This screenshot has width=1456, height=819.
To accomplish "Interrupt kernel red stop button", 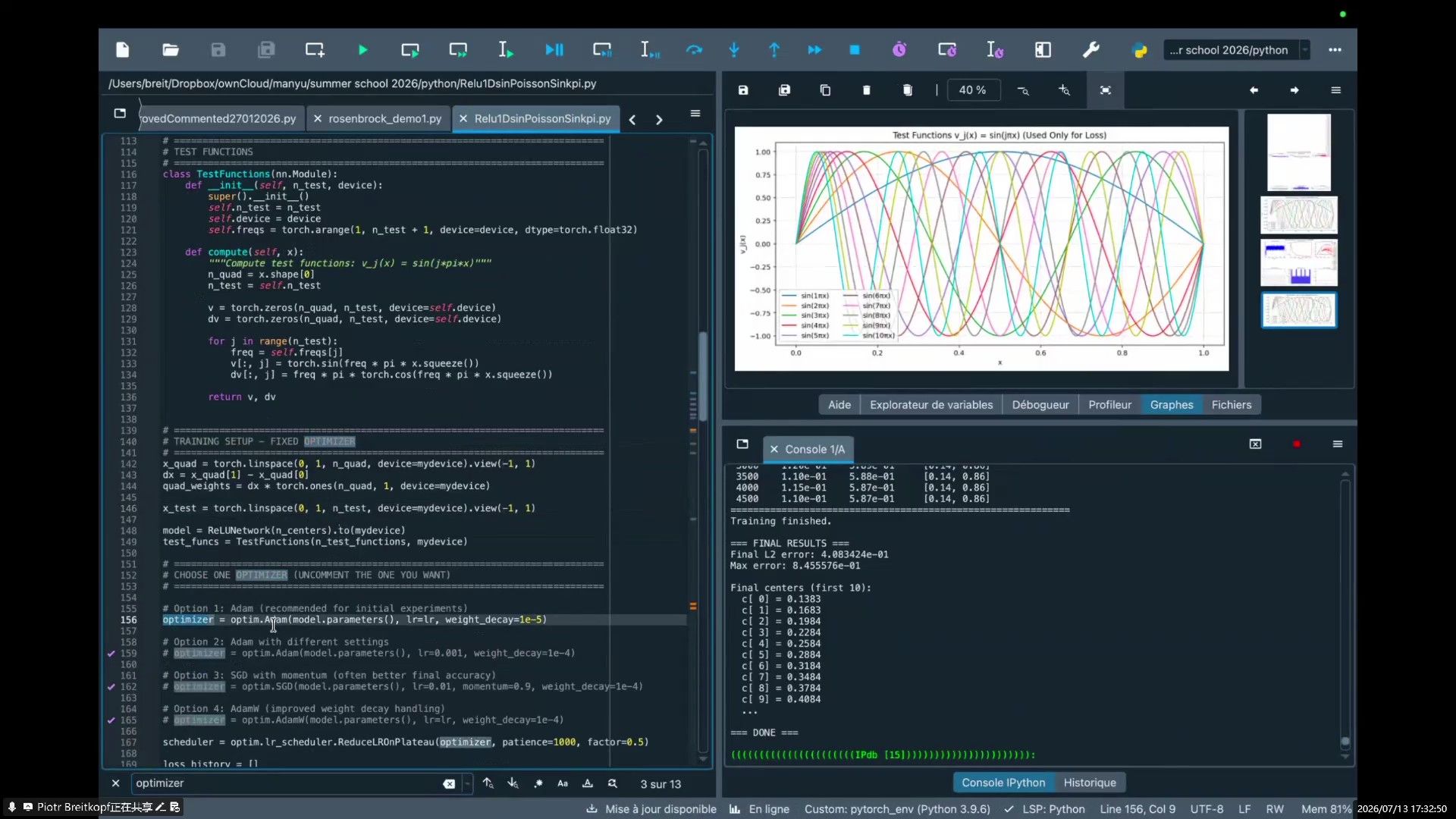I will [1297, 444].
